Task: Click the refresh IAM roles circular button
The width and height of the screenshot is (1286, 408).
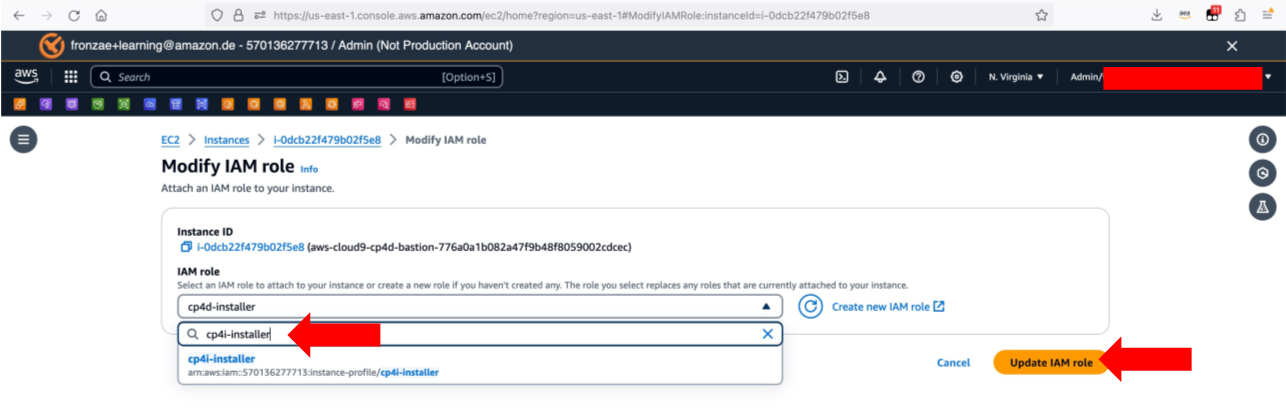Action: coord(810,307)
